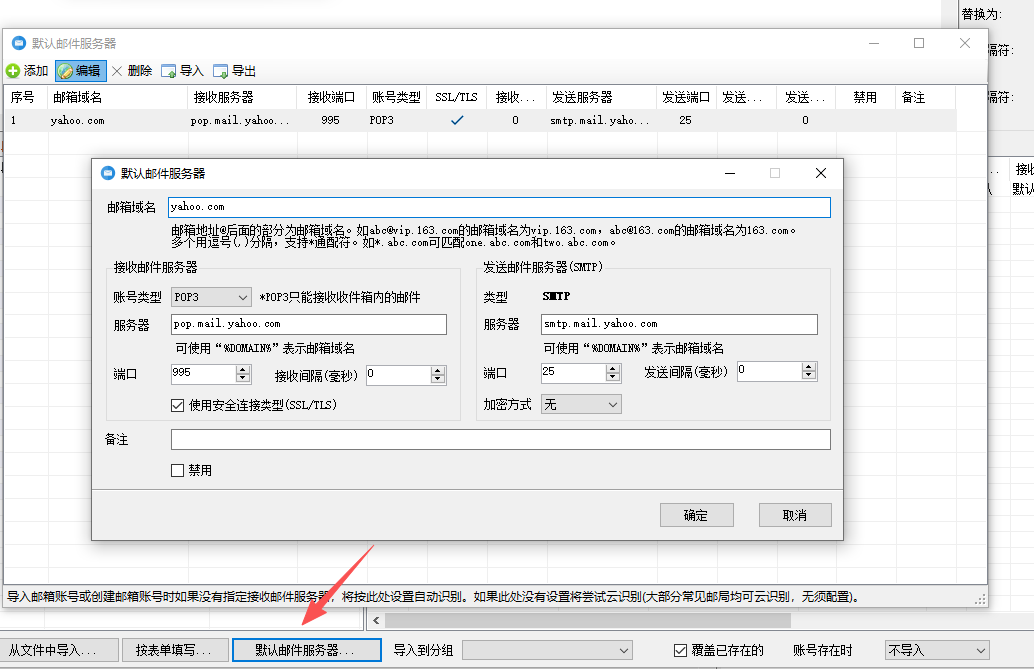Click the horizontal scrollbar thumb at bottom
The image size is (1034, 669).
coord(588,621)
